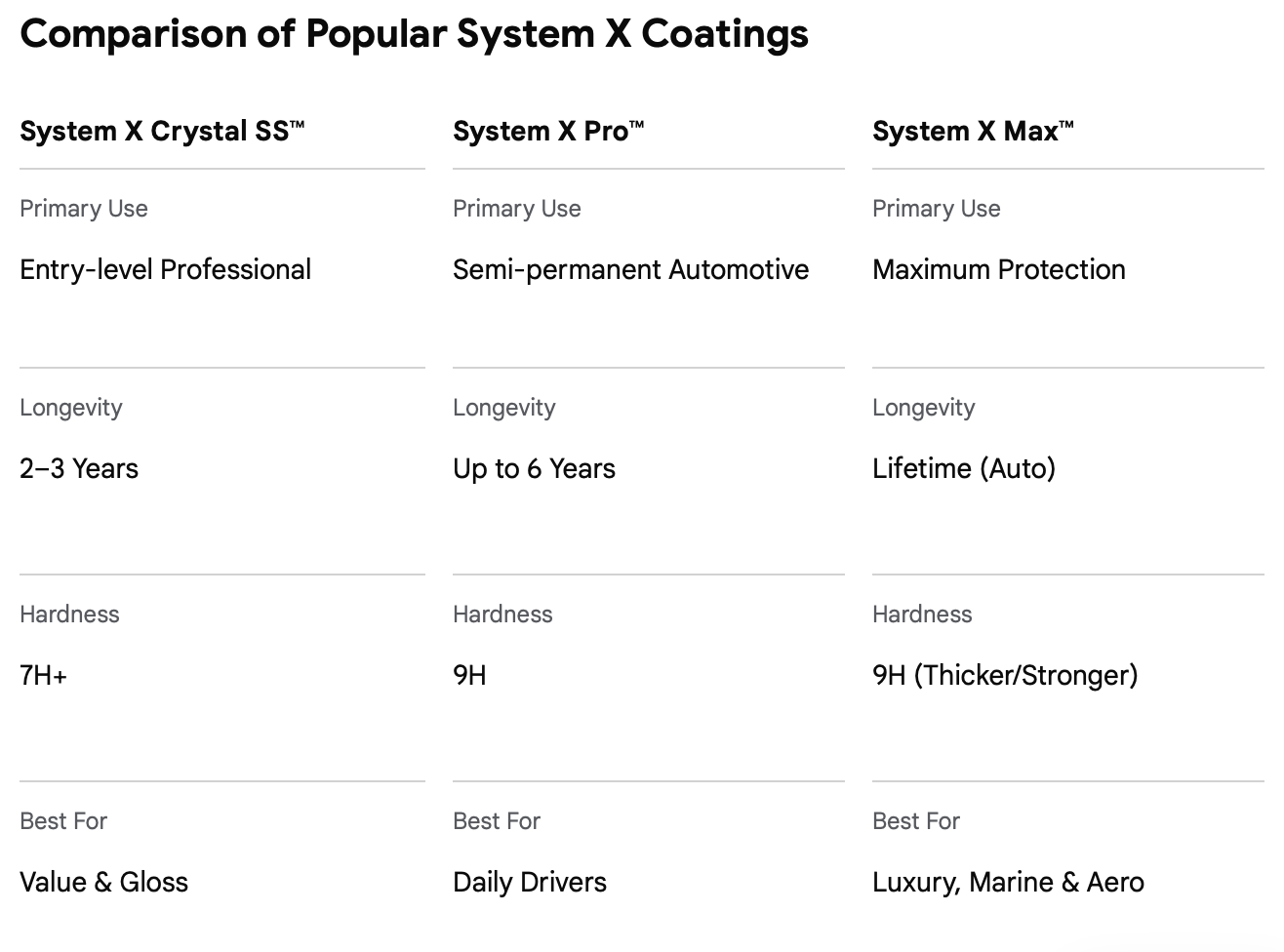Click the "9H (Thicker/Stronger)" hardness value

pos(1004,676)
